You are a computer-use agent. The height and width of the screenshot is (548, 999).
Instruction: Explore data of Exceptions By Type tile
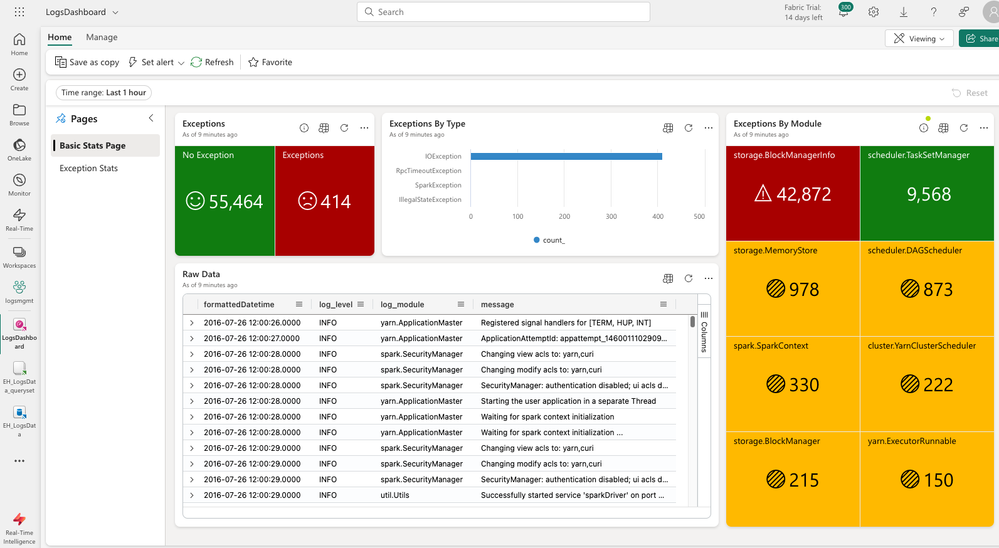pos(668,128)
